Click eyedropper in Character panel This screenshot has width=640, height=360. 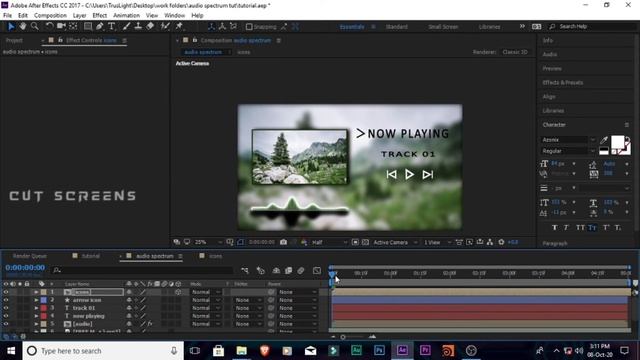(604, 140)
